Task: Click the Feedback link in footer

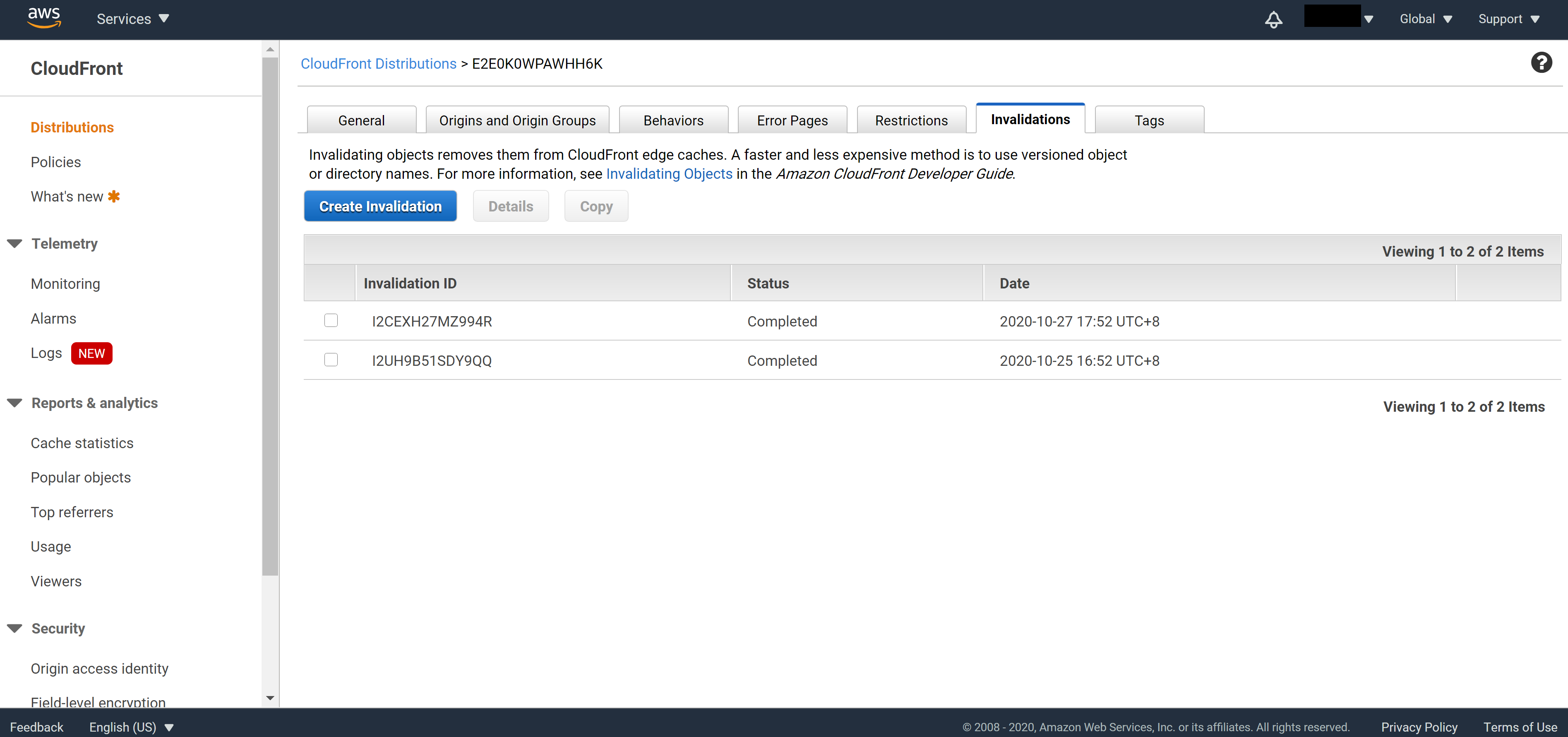Action: pos(36,727)
